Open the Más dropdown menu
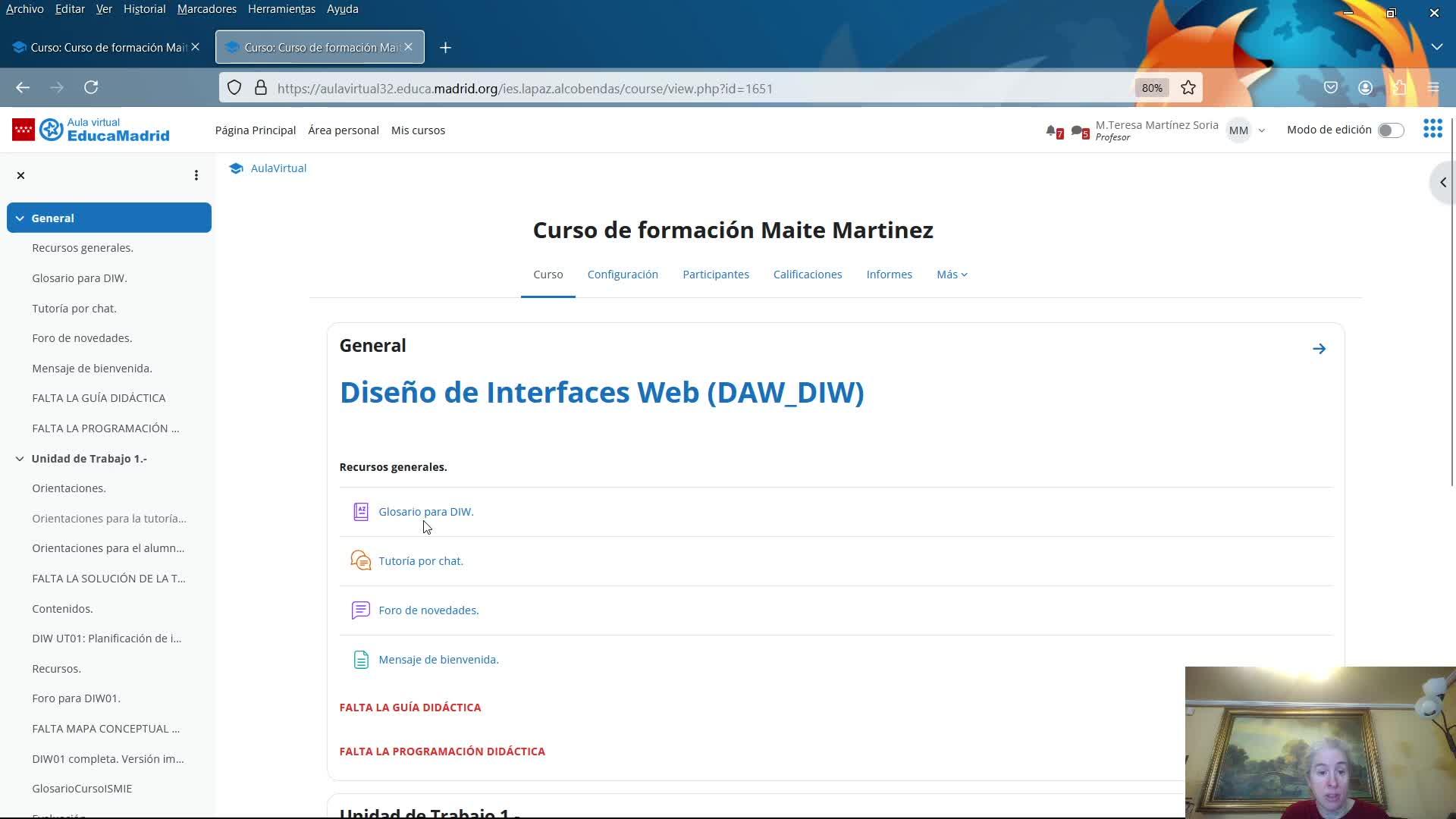 [x=952, y=275]
